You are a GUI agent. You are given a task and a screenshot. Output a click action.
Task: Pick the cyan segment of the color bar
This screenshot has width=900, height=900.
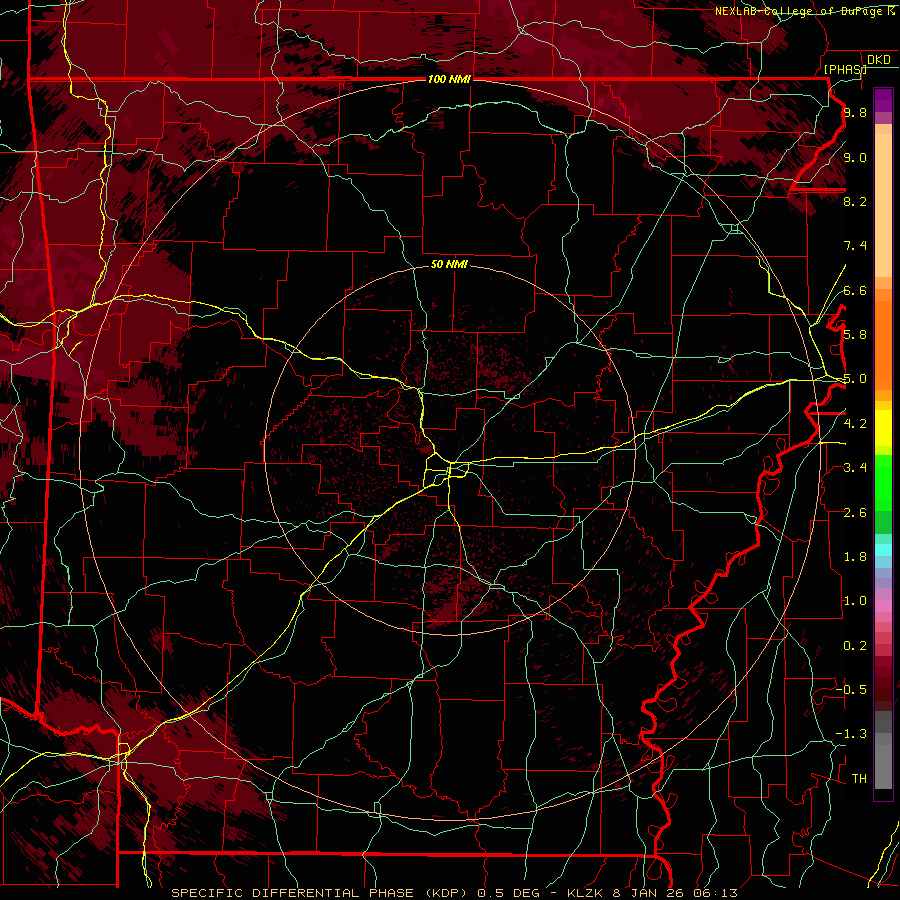pos(883,550)
